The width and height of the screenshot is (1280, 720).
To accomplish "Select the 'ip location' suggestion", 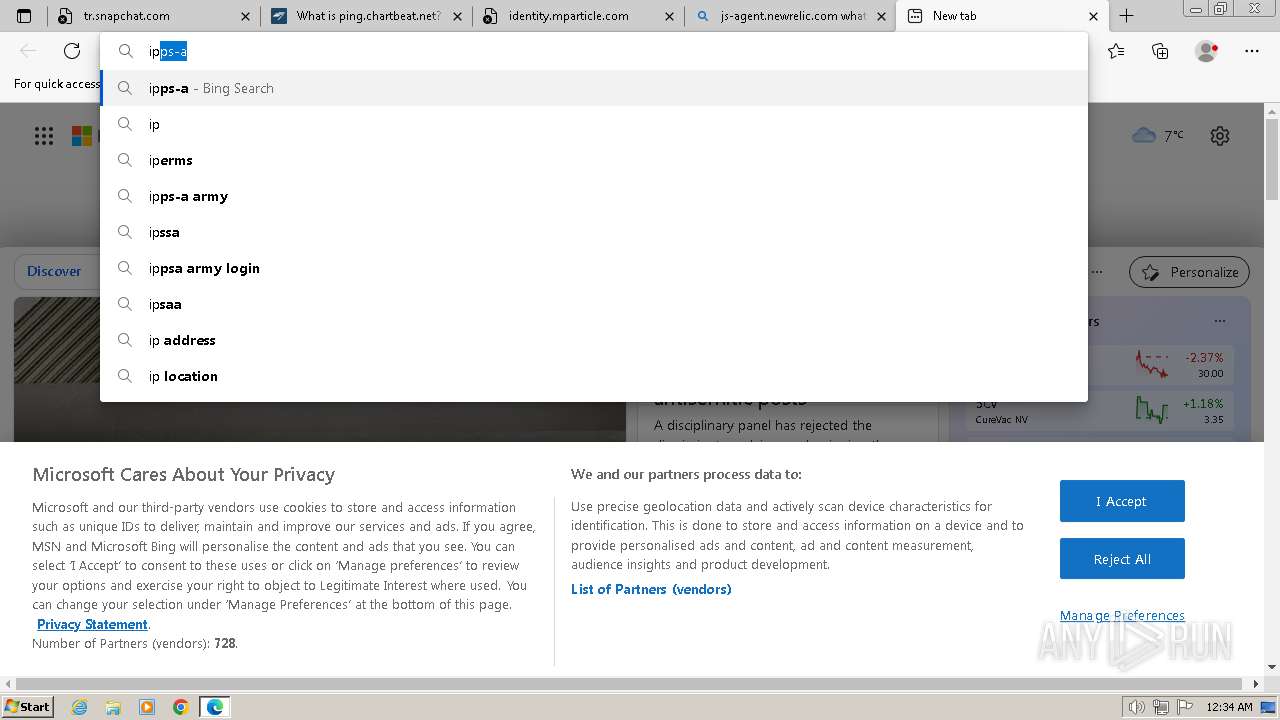I will pyautogui.click(x=594, y=376).
